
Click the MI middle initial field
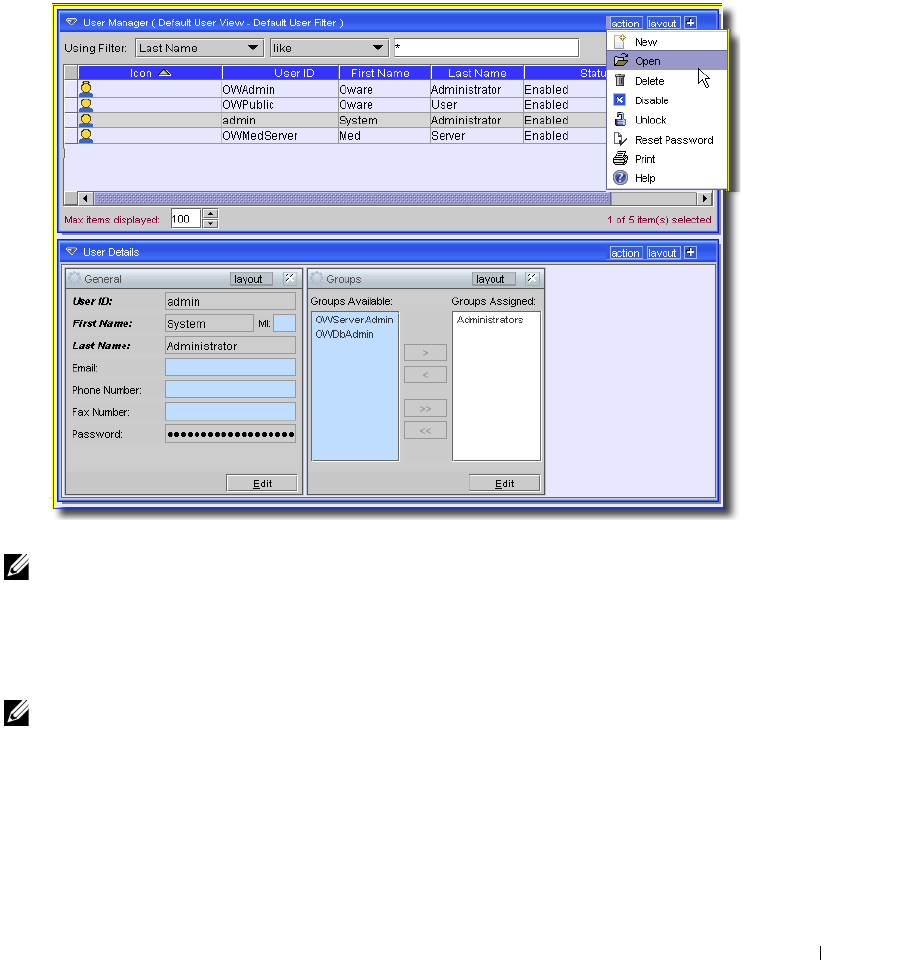284,323
